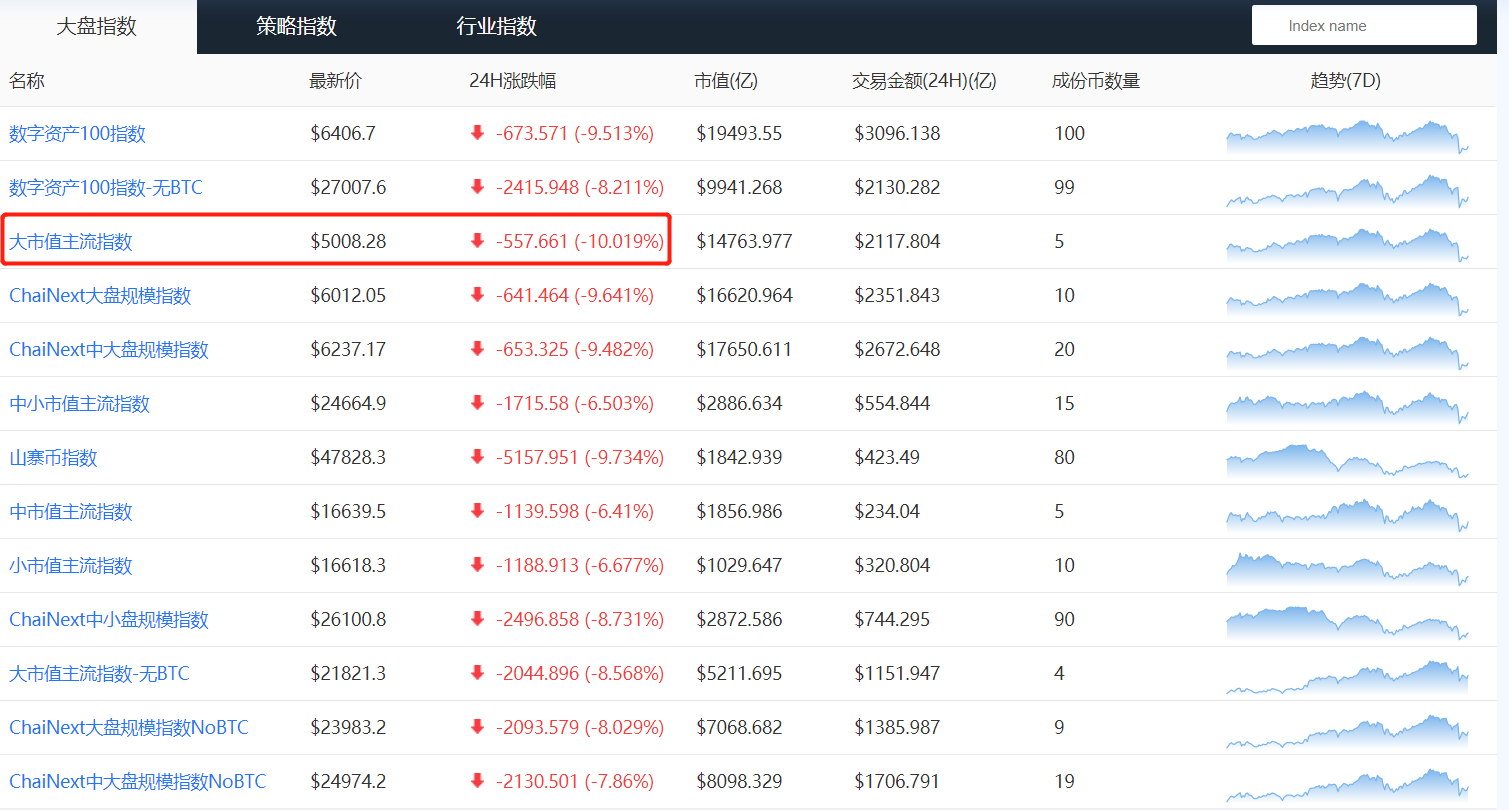Open the 中市值主流指数 link
The image size is (1509, 810).
point(71,512)
